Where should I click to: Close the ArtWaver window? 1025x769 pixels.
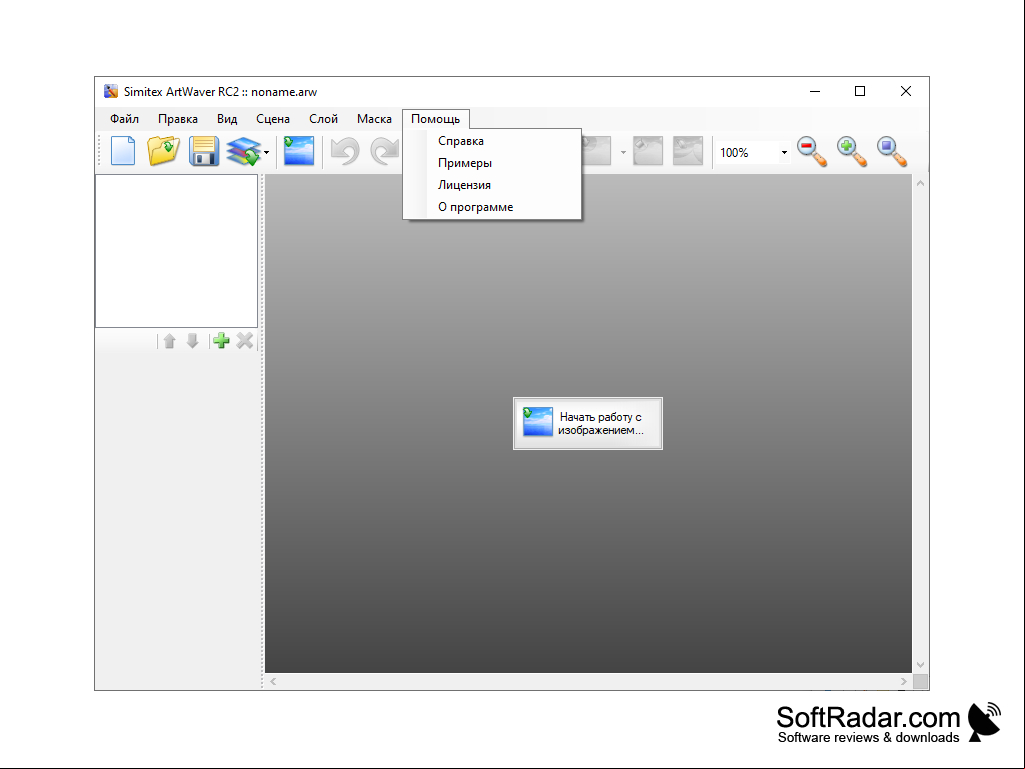pyautogui.click(x=906, y=92)
